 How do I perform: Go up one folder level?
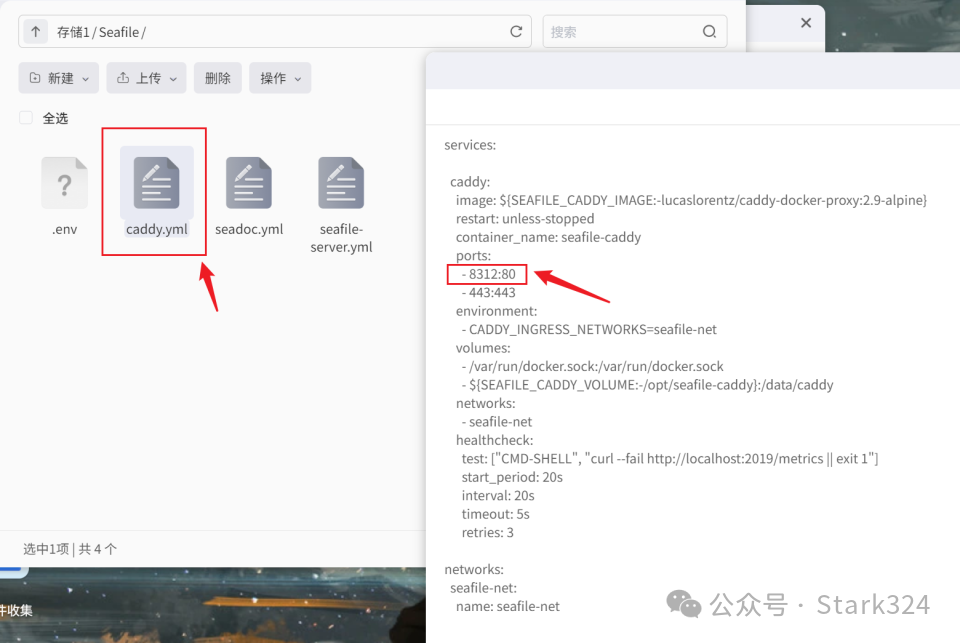click(36, 32)
